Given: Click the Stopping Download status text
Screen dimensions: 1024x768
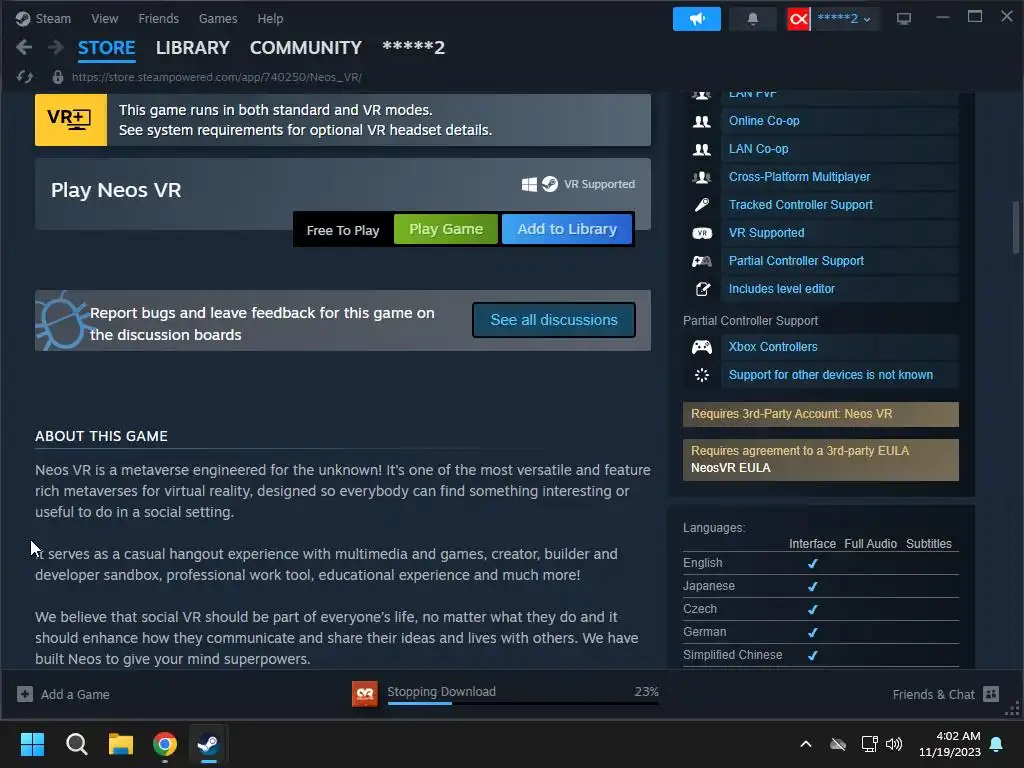Looking at the screenshot, I should coord(441,692).
